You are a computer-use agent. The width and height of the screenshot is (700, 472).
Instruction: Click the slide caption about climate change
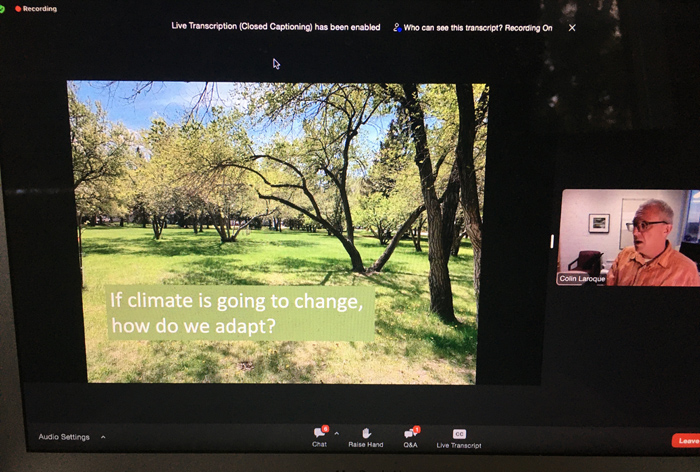click(240, 312)
